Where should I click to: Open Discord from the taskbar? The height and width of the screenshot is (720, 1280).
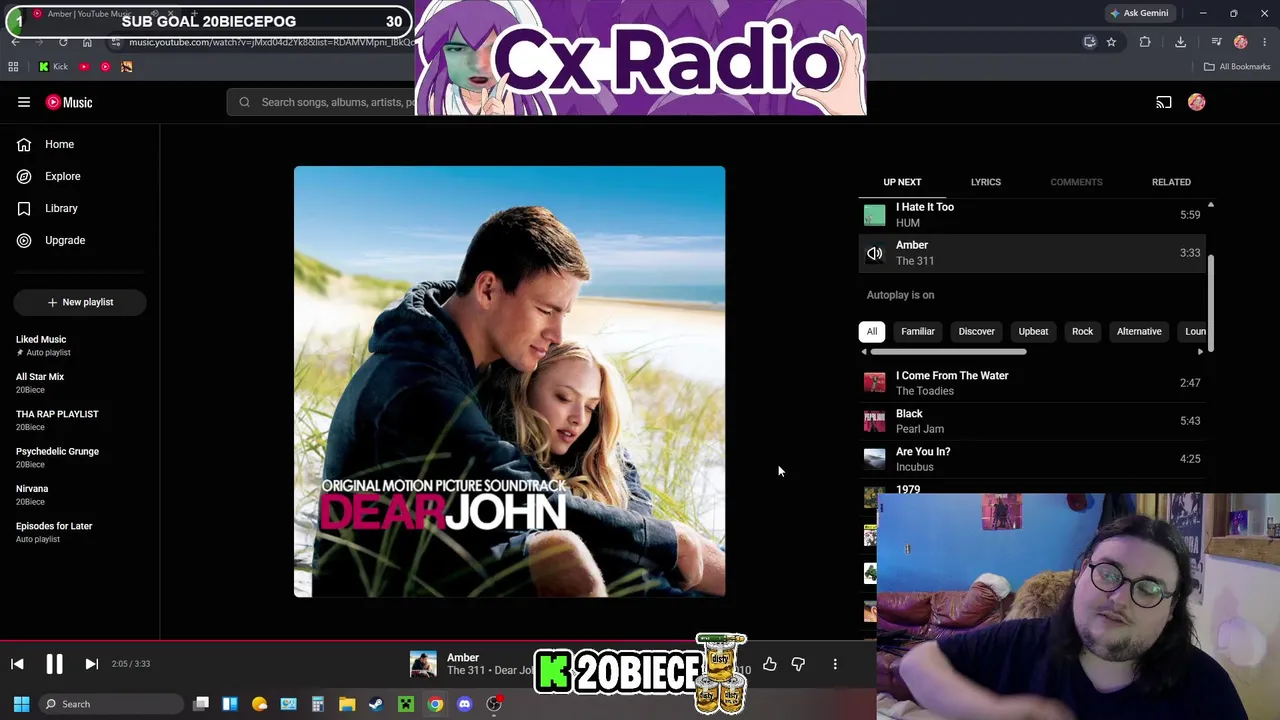(464, 704)
